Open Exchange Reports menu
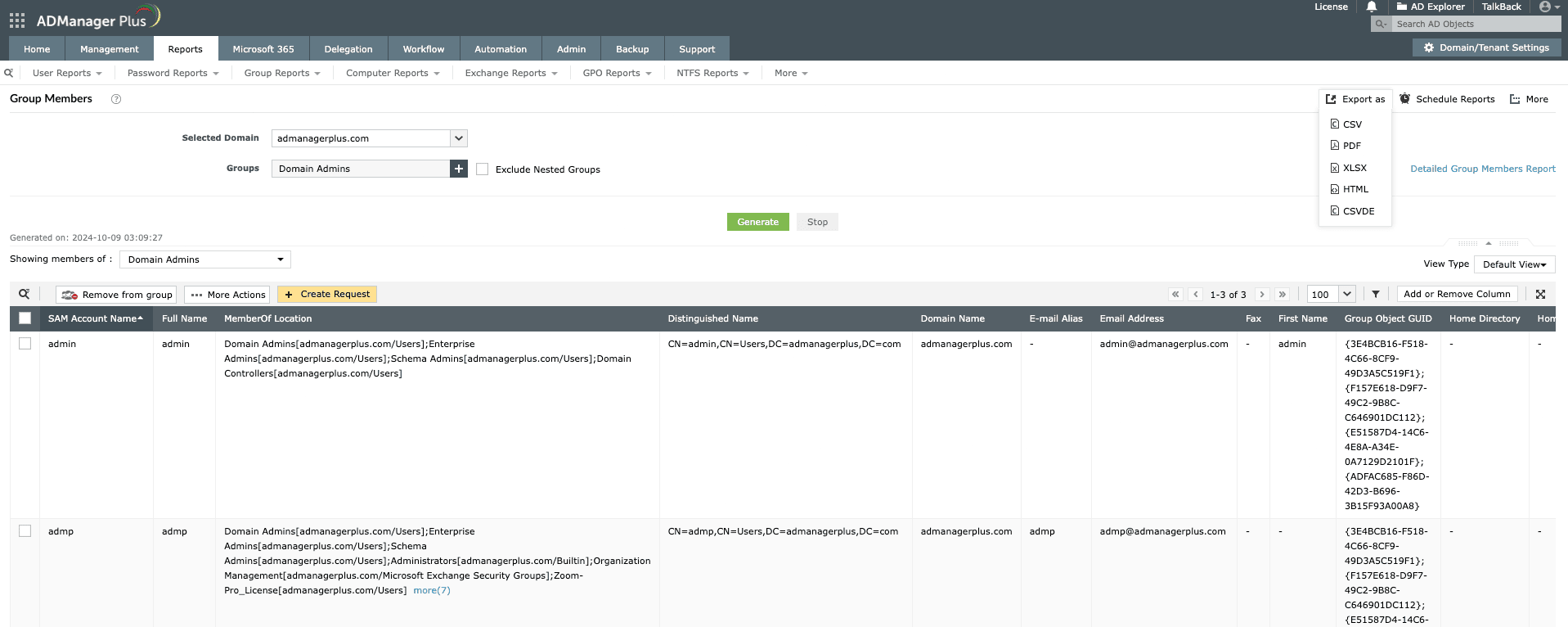The height and width of the screenshot is (627, 1568). point(511,73)
